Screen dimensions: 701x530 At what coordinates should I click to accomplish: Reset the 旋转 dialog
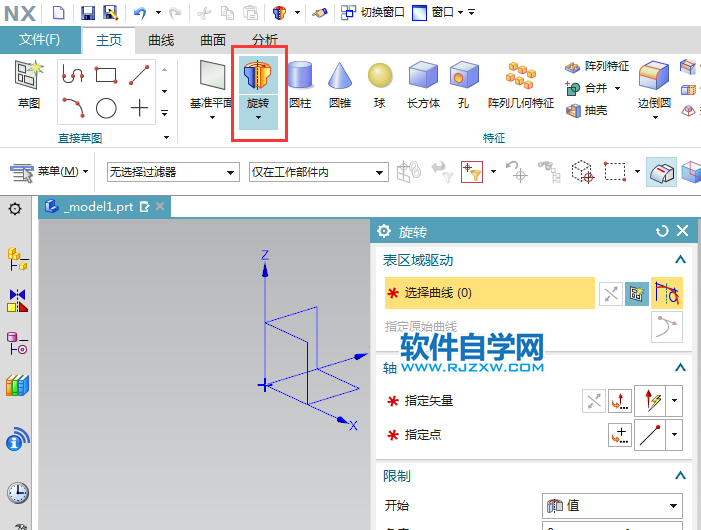pyautogui.click(x=662, y=231)
